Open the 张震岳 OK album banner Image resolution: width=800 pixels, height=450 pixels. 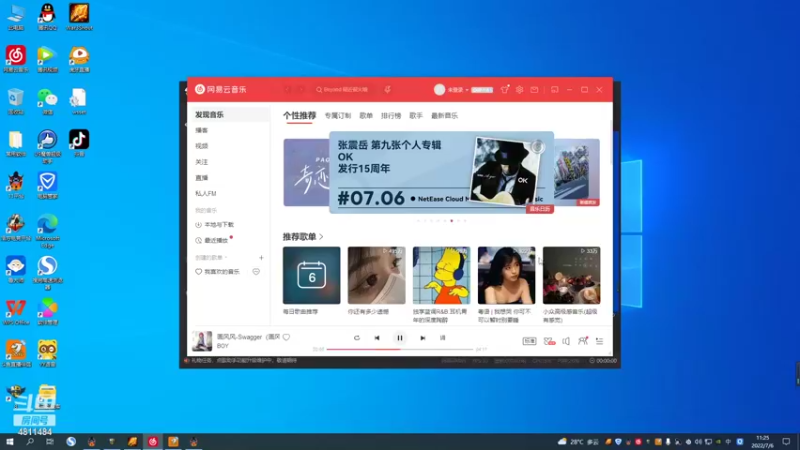point(441,172)
